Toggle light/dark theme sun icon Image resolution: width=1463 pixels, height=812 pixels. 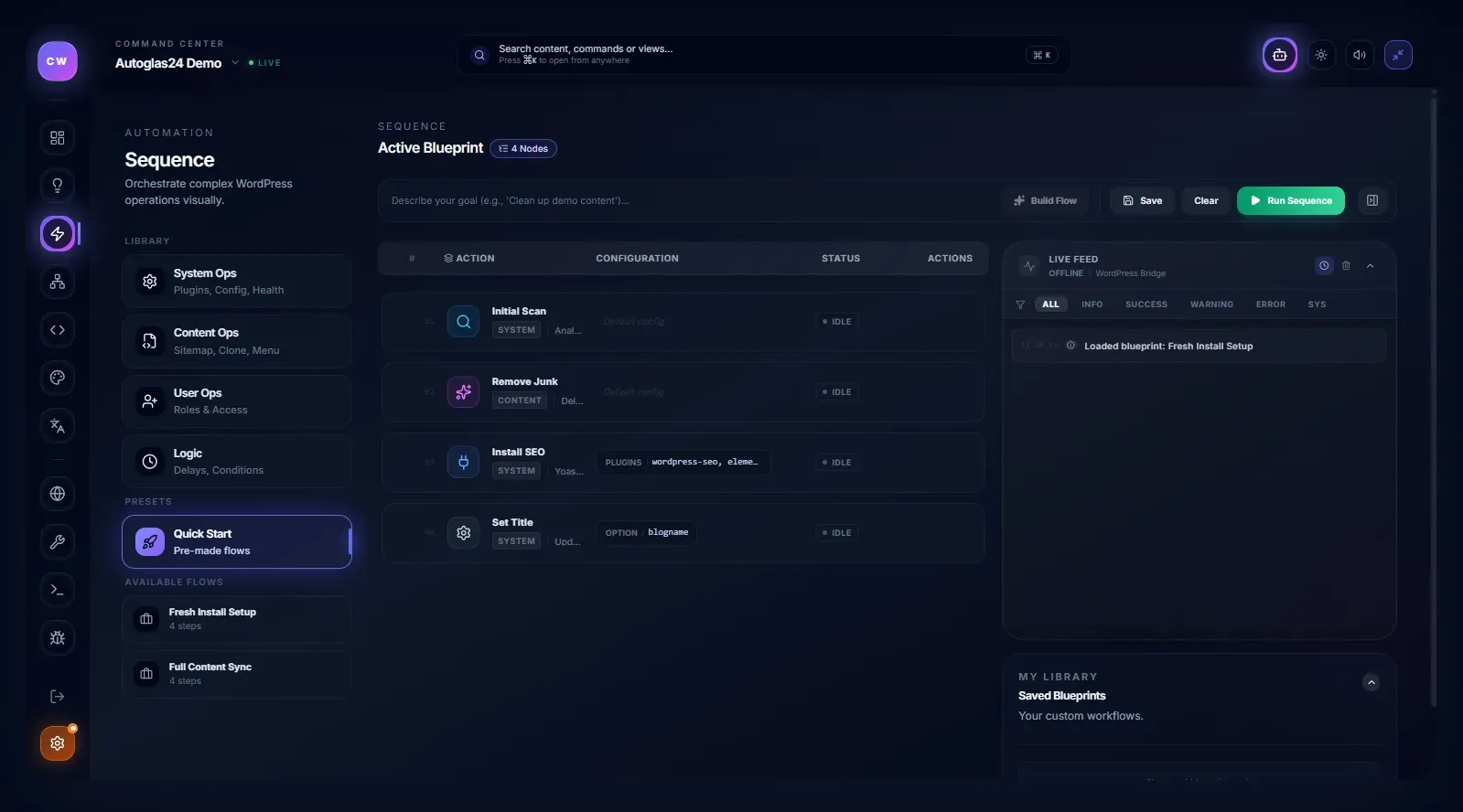[x=1321, y=56]
